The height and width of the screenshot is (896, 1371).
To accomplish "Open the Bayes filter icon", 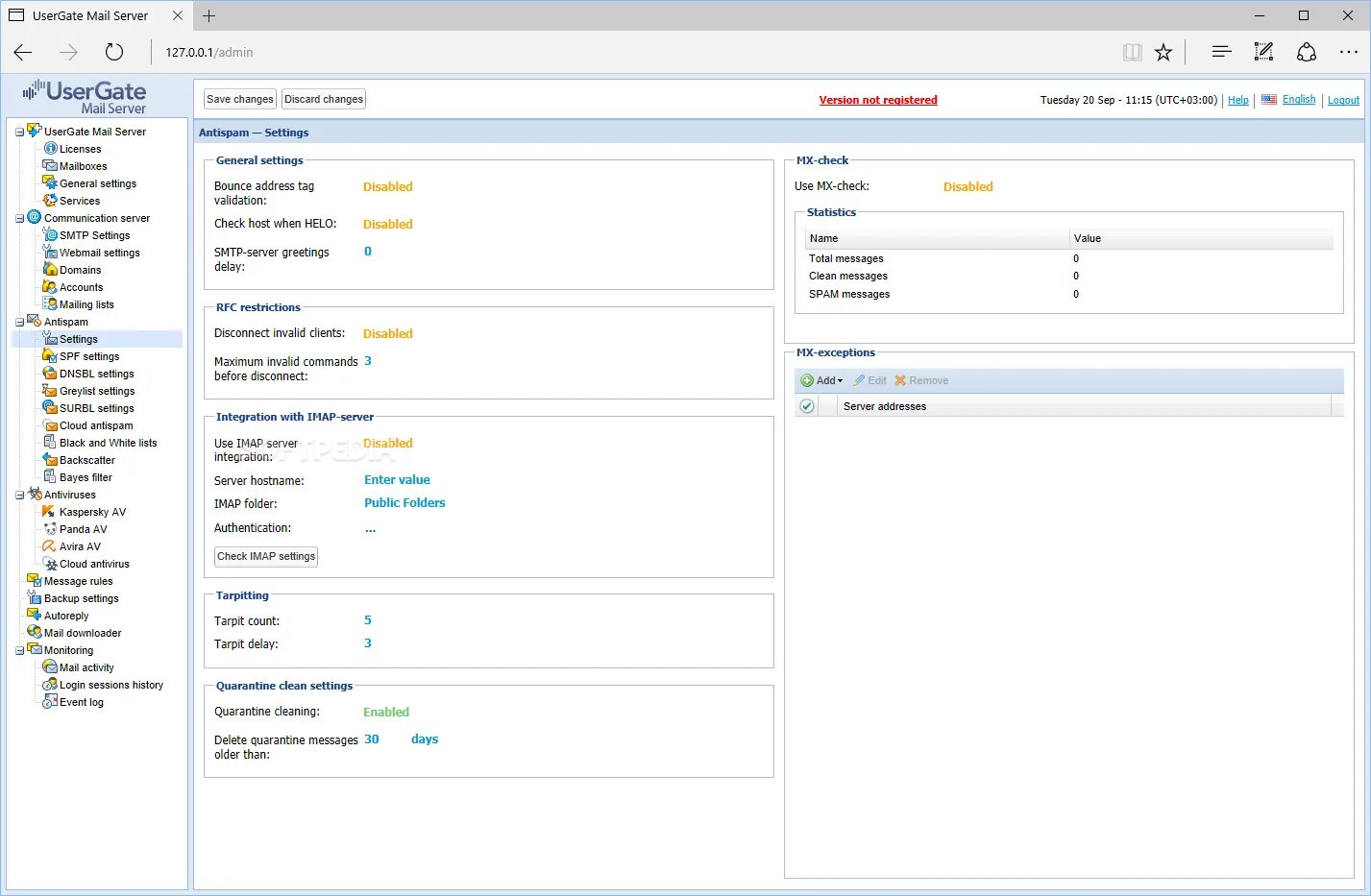I will (50, 477).
